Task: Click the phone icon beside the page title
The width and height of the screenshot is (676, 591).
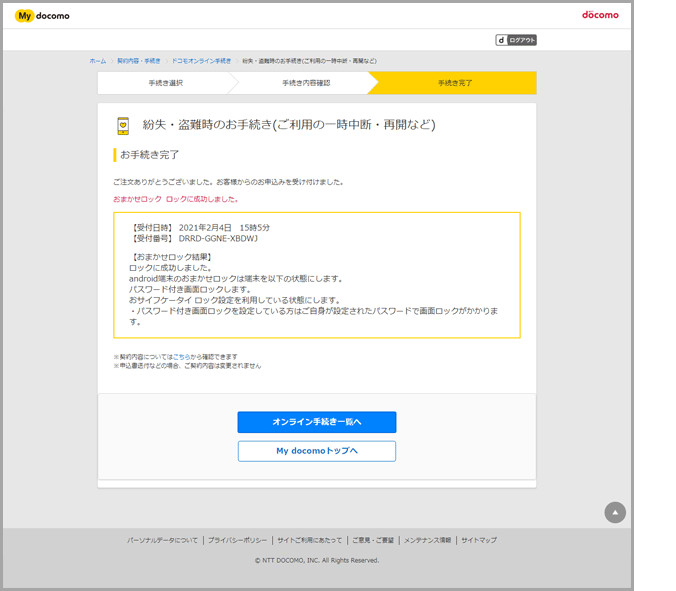Action: coord(123,126)
